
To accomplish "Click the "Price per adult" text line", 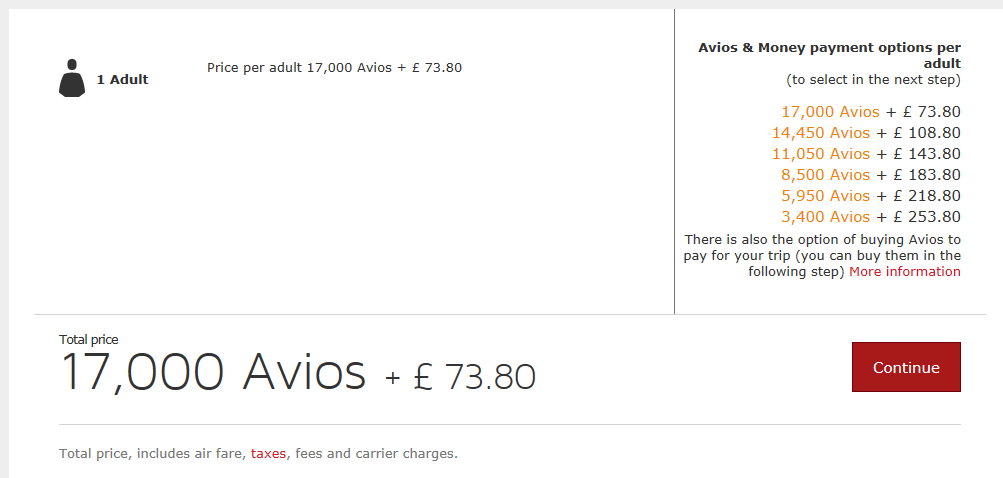I will coord(334,68).
